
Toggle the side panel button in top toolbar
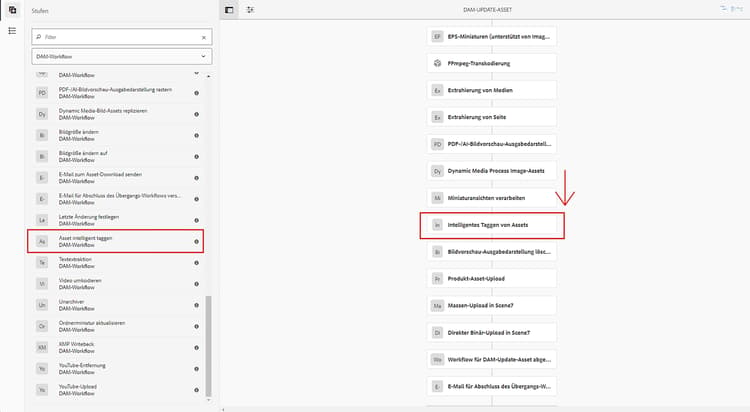229,10
